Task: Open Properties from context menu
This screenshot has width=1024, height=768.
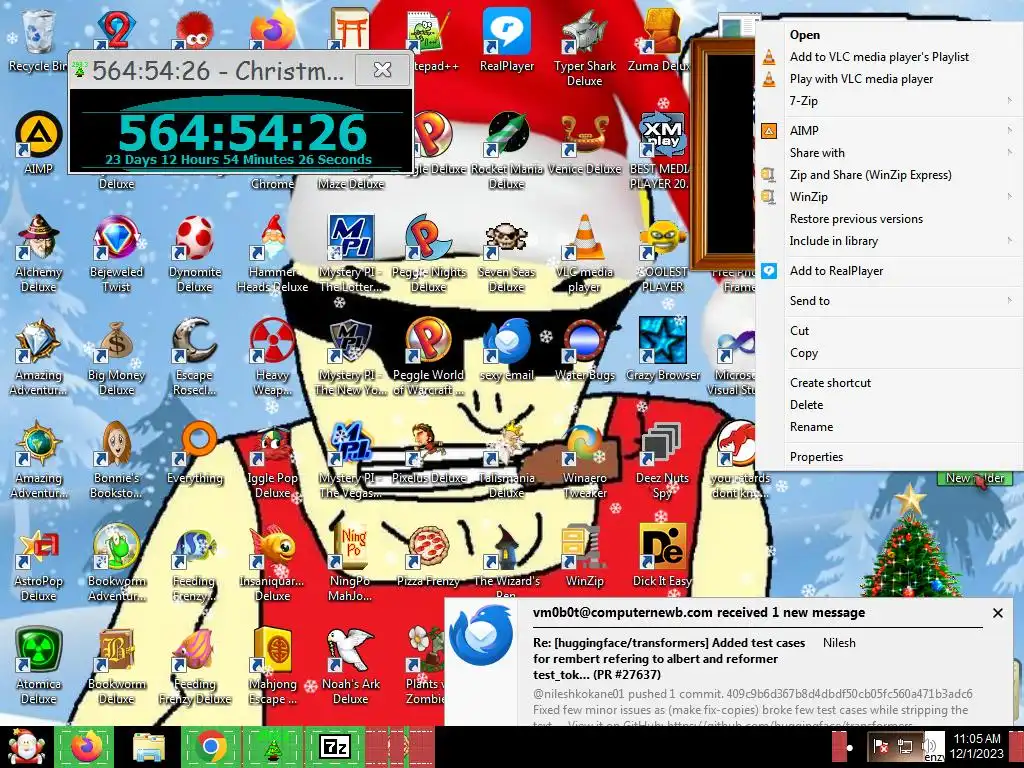Action: (889, 457)
